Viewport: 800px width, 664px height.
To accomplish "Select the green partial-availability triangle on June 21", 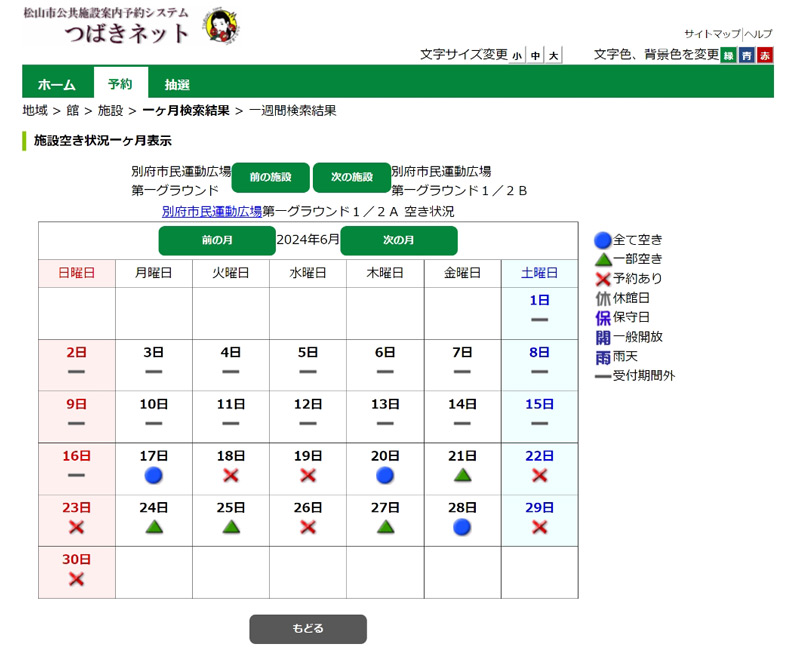I will pyautogui.click(x=462, y=475).
